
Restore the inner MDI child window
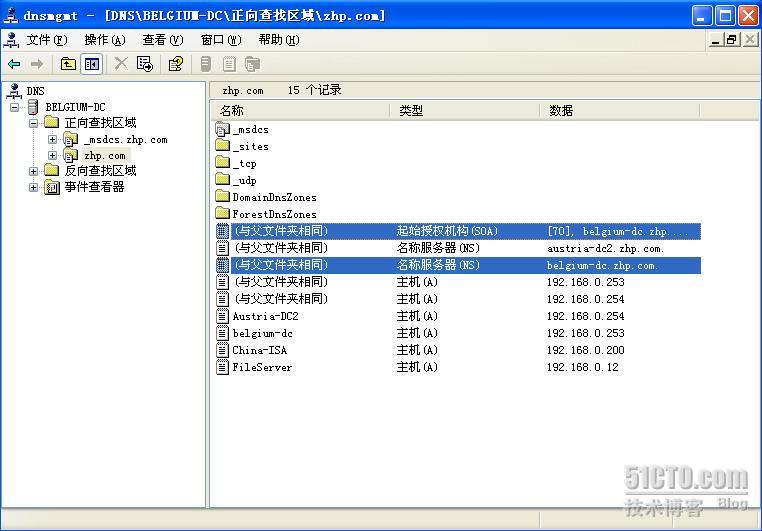click(x=731, y=39)
